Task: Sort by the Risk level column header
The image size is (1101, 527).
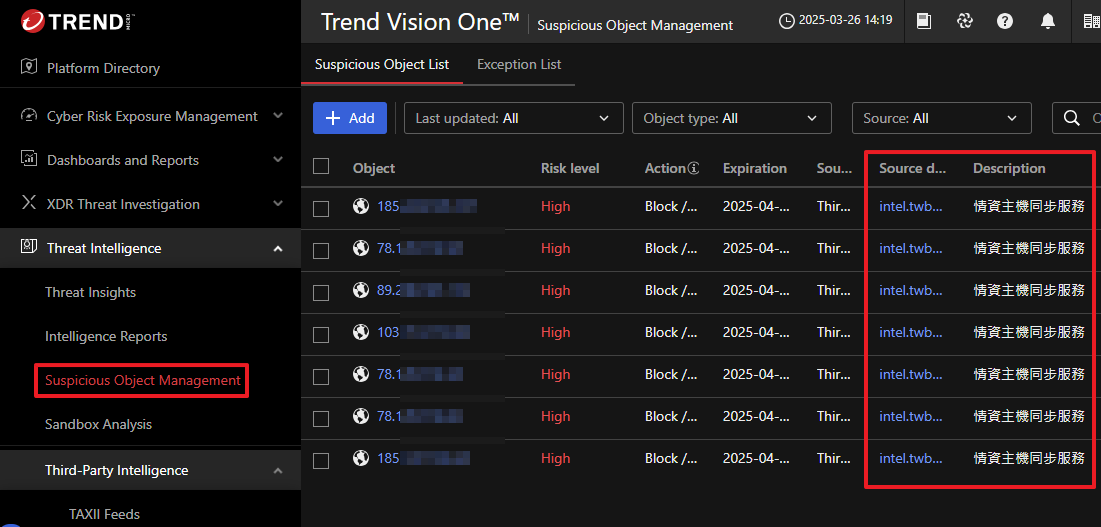Action: tap(570, 168)
